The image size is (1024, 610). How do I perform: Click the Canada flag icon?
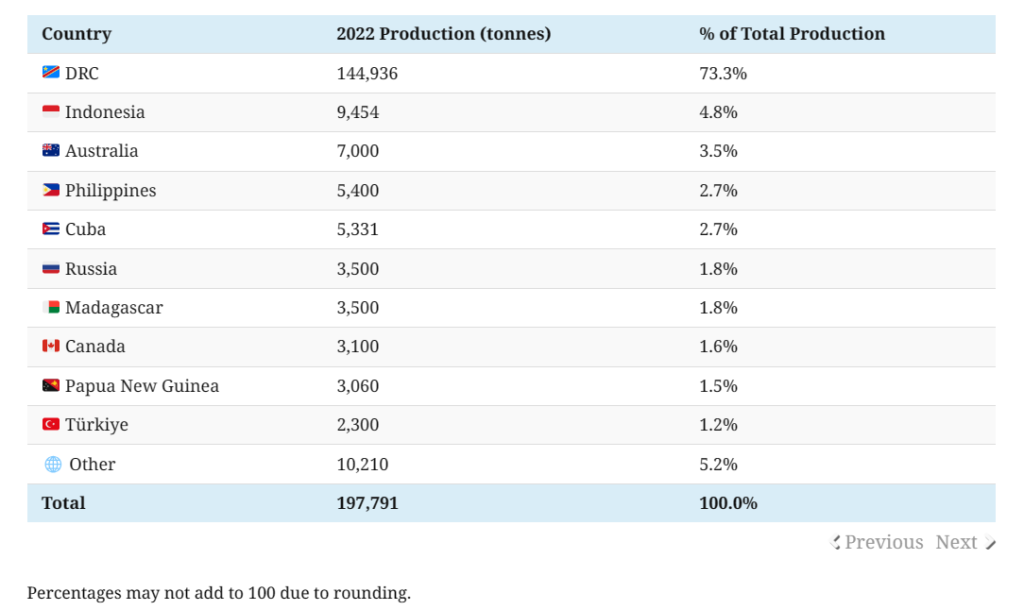[x=51, y=346]
